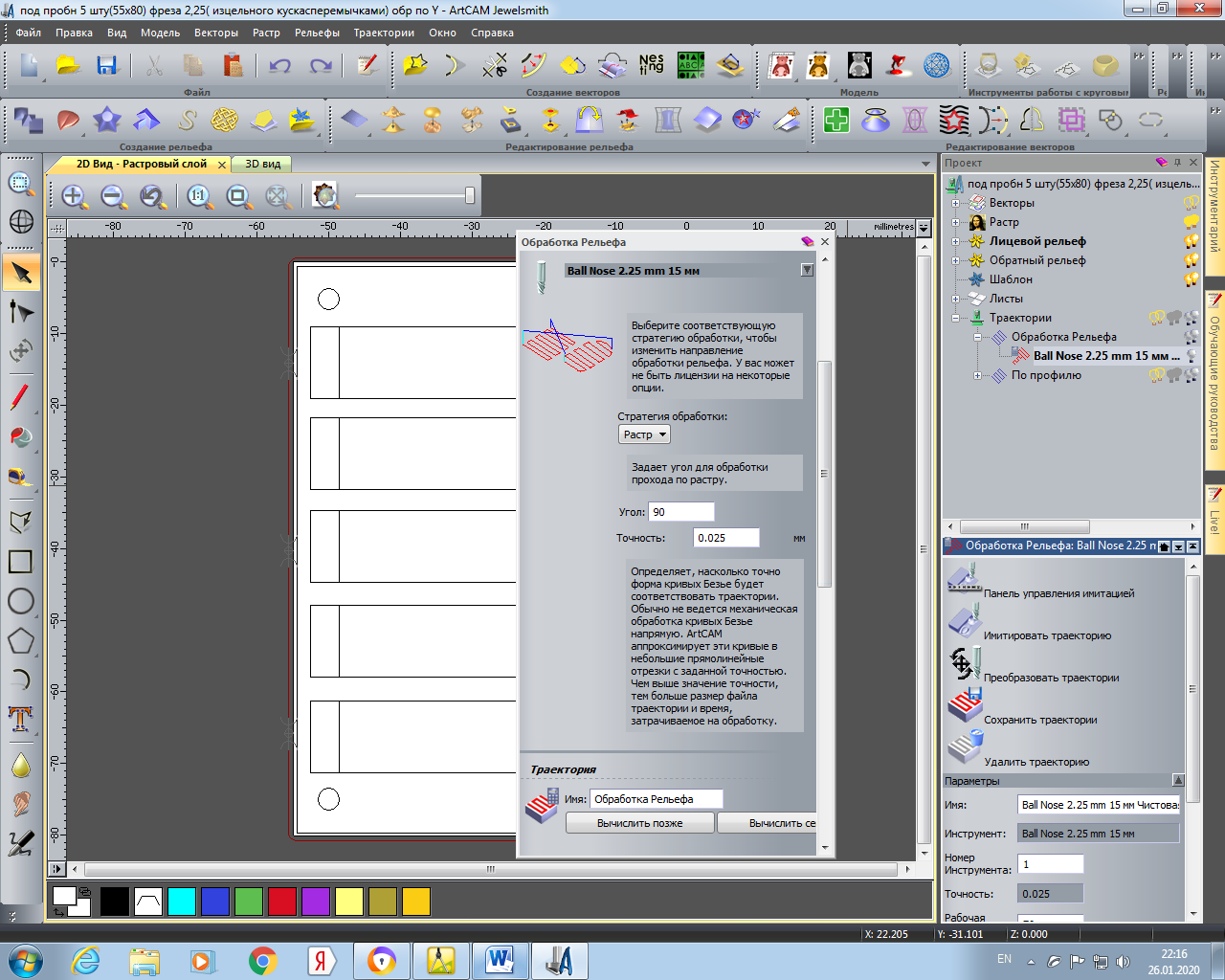Expand the Векторы tree node
Image resolution: width=1225 pixels, height=980 pixels.
[955, 203]
